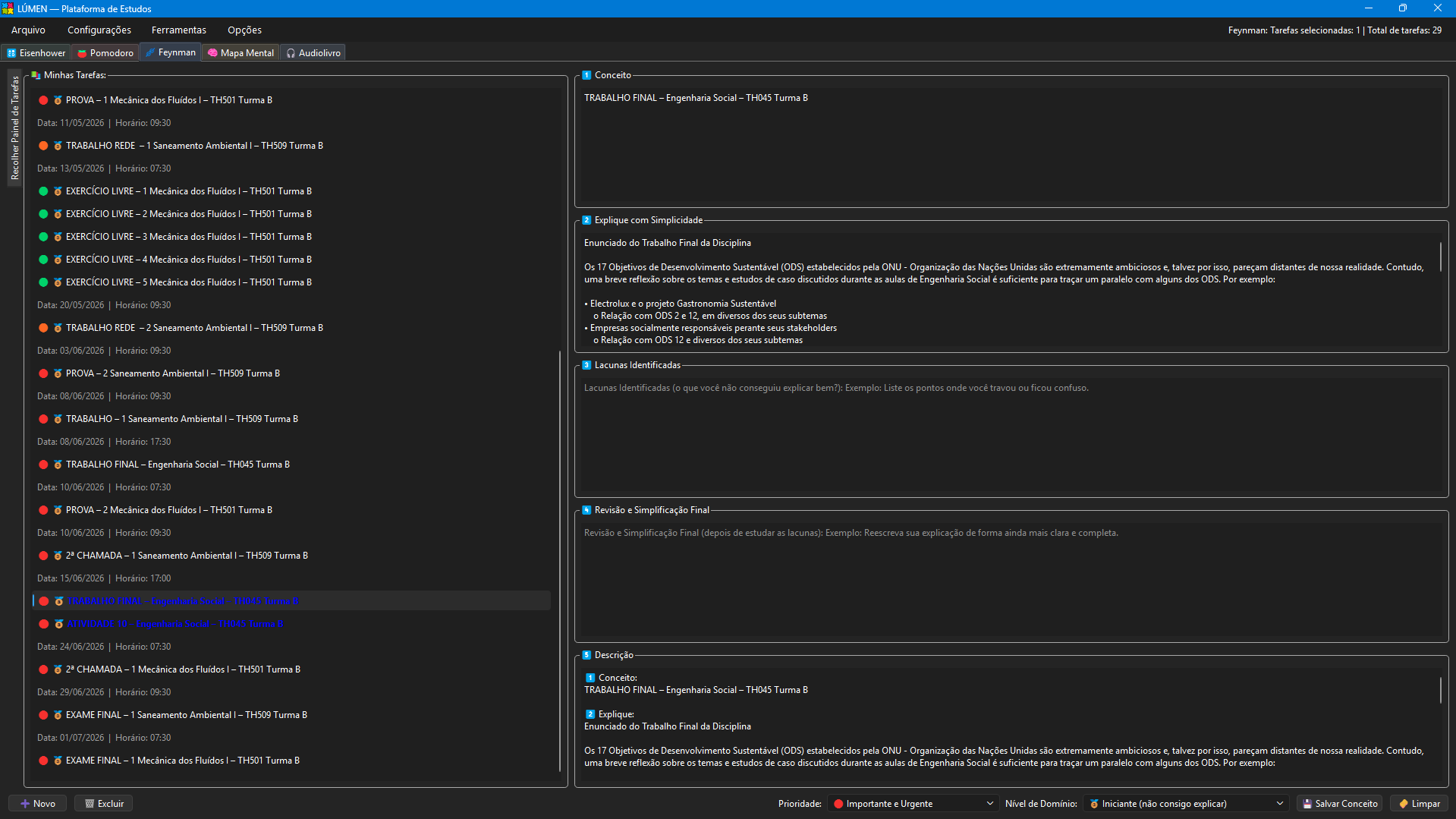Collapse the task panel via Recolher Painel de Tarefas
Viewport: 1456px width, 819px height.
click(x=14, y=128)
